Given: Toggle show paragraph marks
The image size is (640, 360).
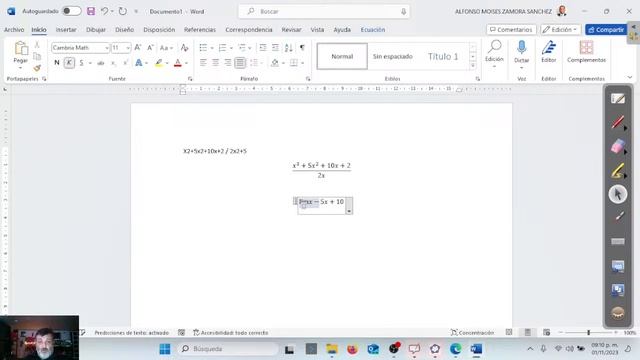Looking at the screenshot, I should click(x=302, y=48).
